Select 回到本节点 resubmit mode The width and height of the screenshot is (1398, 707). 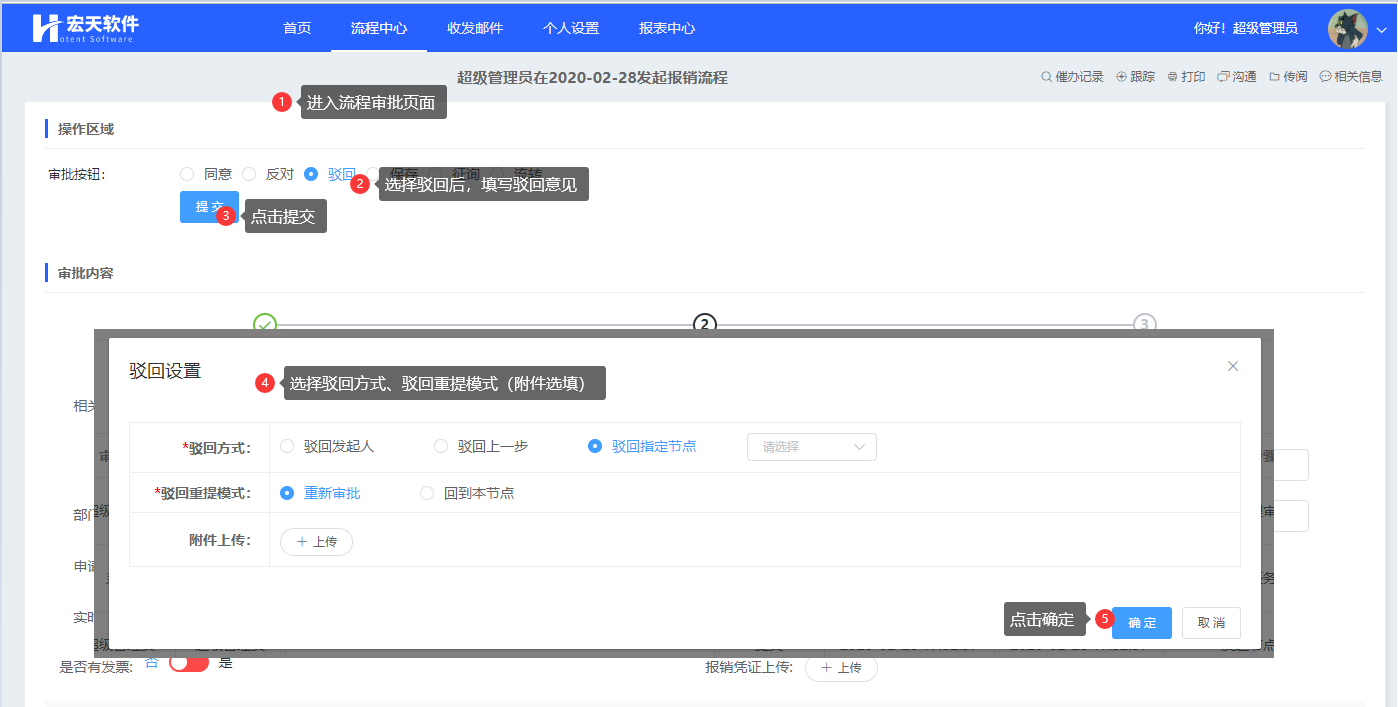click(427, 493)
